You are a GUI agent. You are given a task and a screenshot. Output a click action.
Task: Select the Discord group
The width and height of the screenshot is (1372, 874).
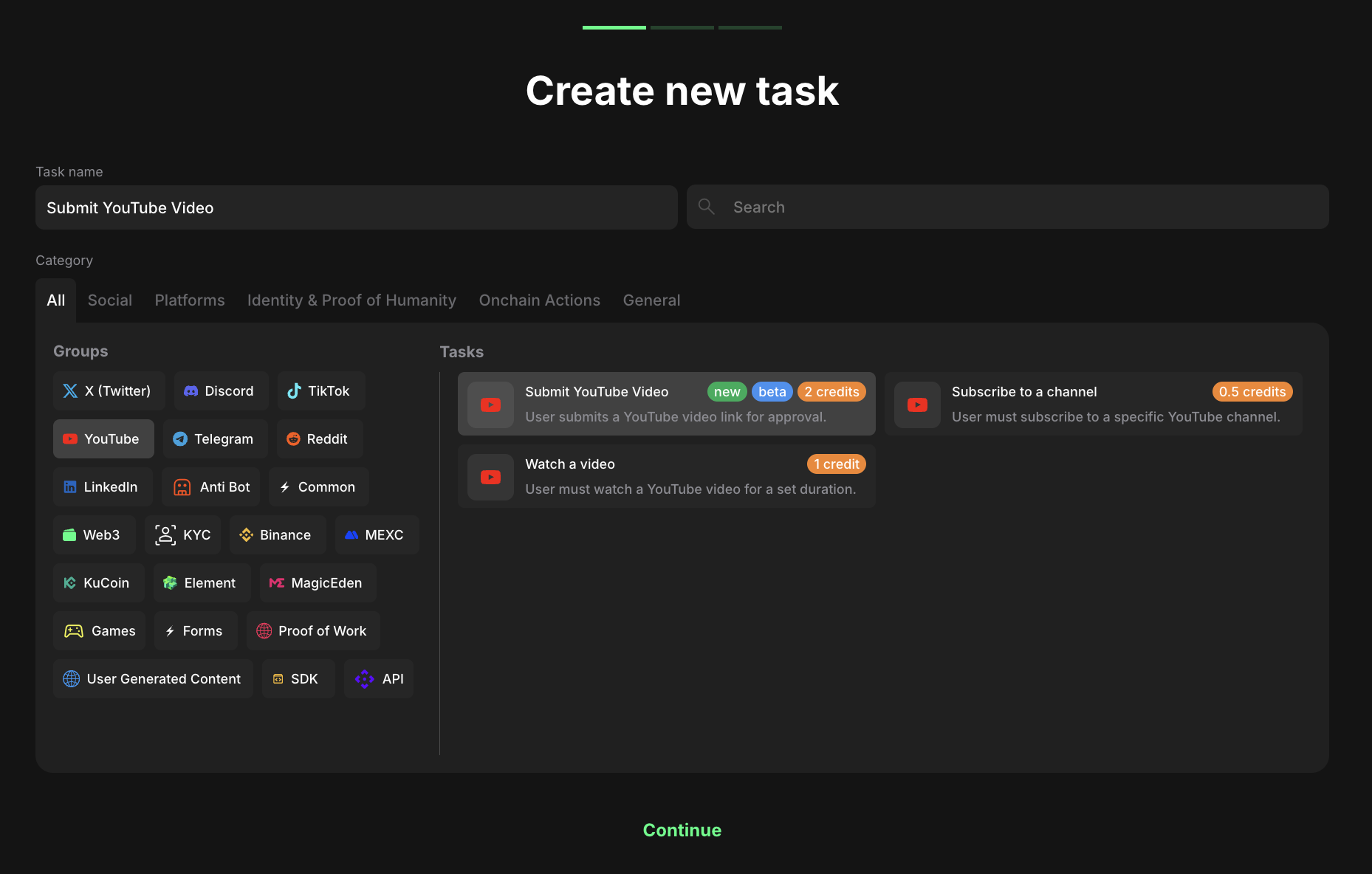click(221, 391)
